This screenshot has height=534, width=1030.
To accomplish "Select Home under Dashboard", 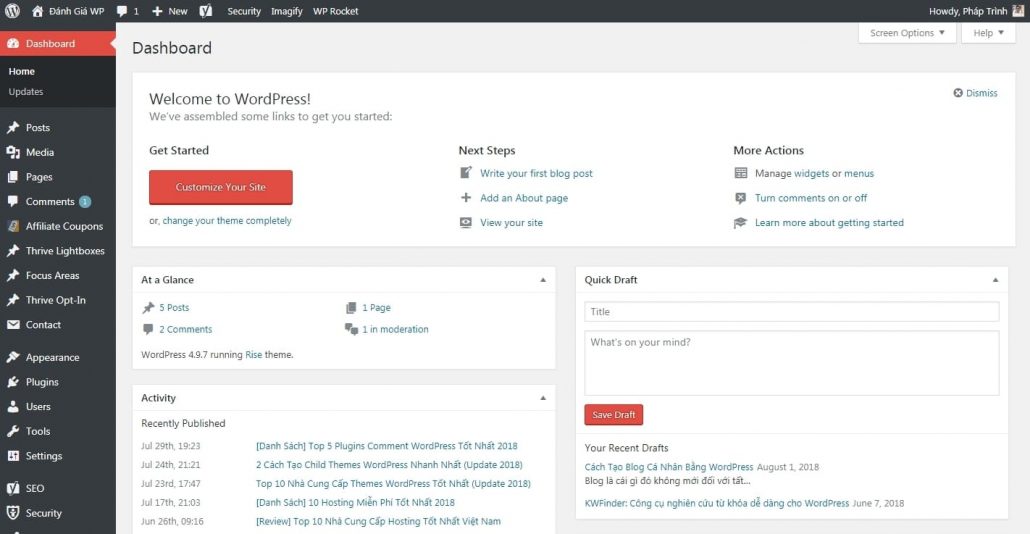I will [22, 71].
